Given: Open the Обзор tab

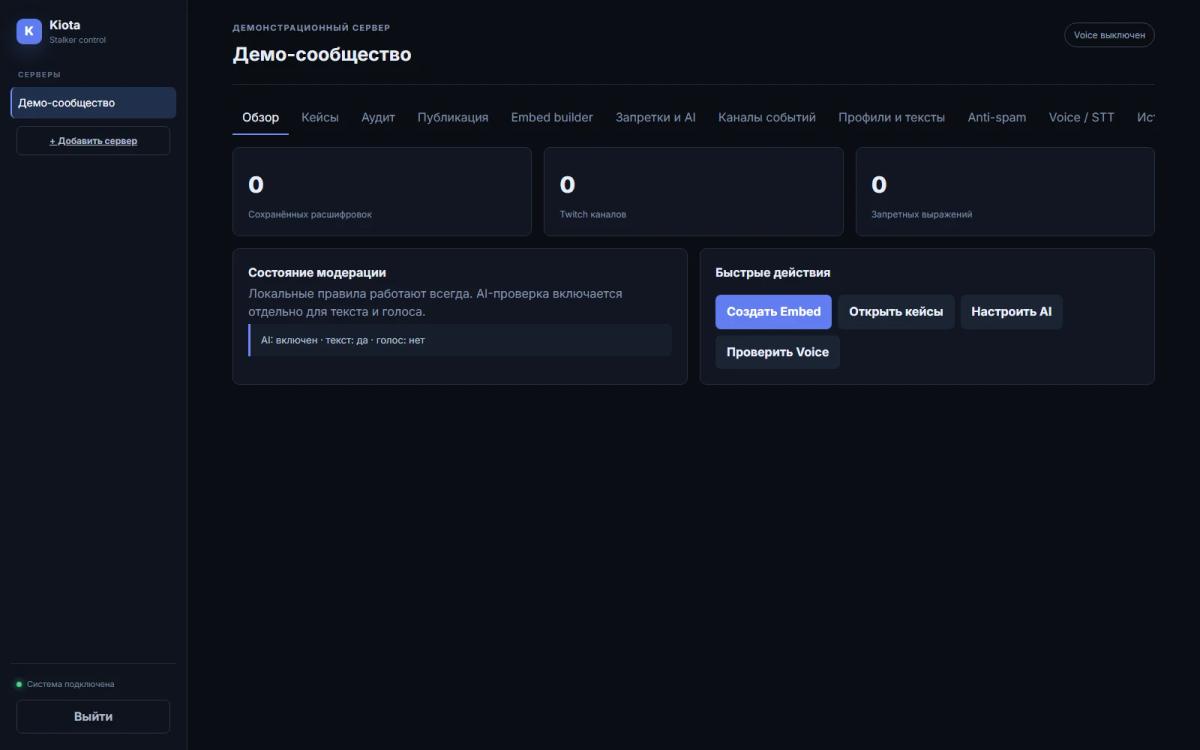Looking at the screenshot, I should click(x=260, y=117).
